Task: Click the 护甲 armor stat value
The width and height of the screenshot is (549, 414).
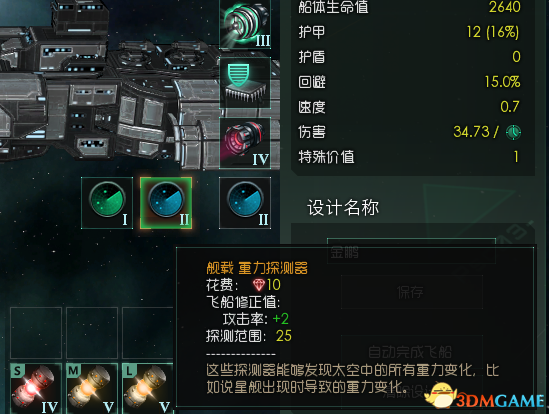Action: [493, 32]
